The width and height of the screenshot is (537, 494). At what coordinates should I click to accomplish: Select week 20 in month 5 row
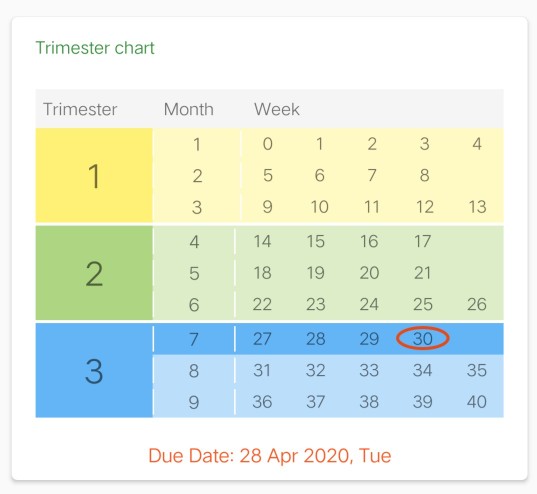[x=369, y=273]
